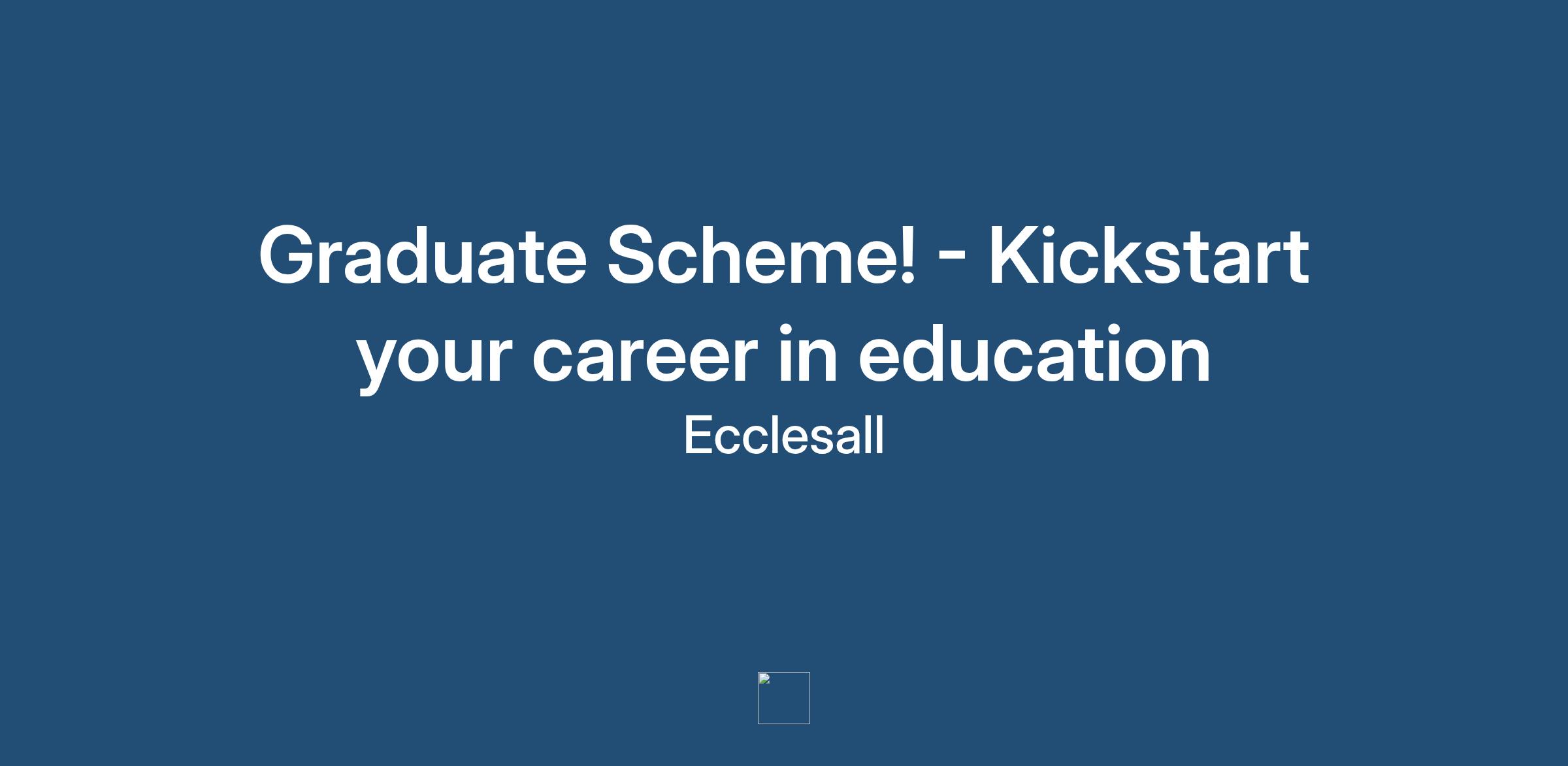
Task: Click the Ecclesall location subtitle
Action: click(x=783, y=436)
